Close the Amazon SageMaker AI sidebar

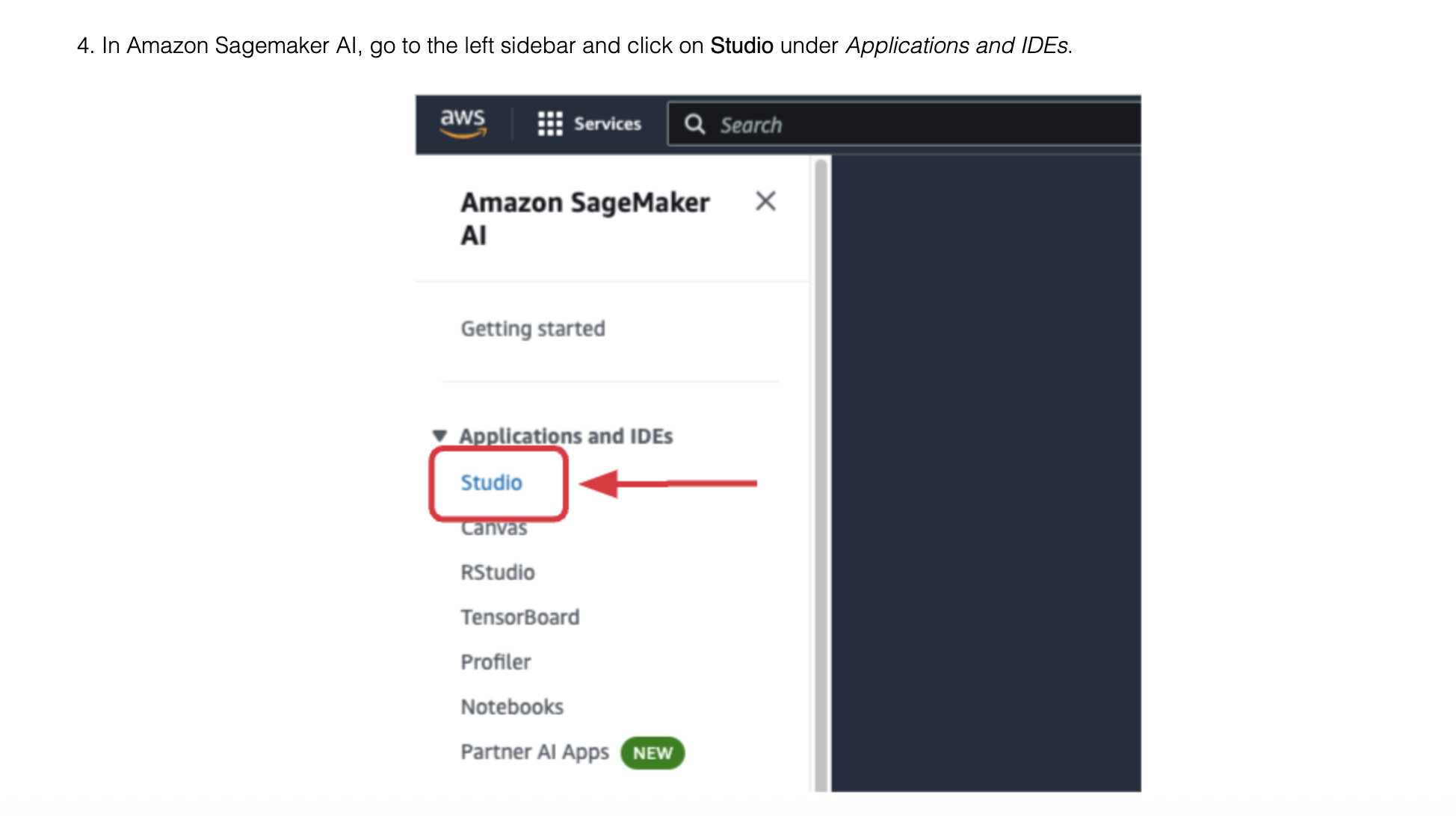click(x=765, y=201)
